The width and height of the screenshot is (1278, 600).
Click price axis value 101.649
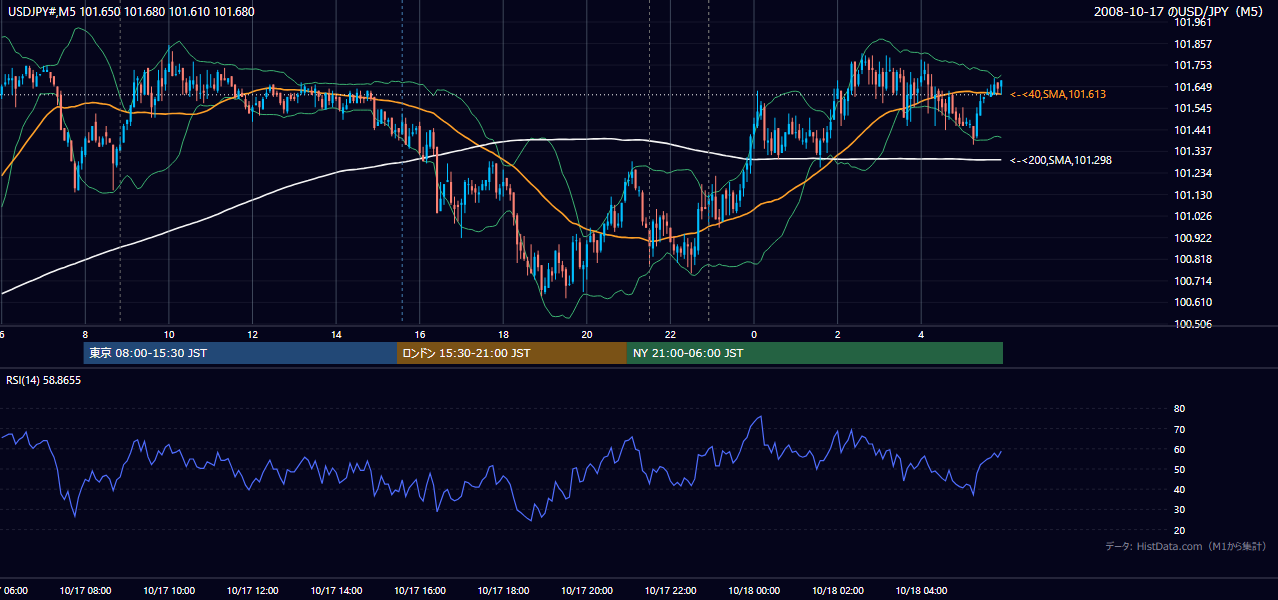1193,87
